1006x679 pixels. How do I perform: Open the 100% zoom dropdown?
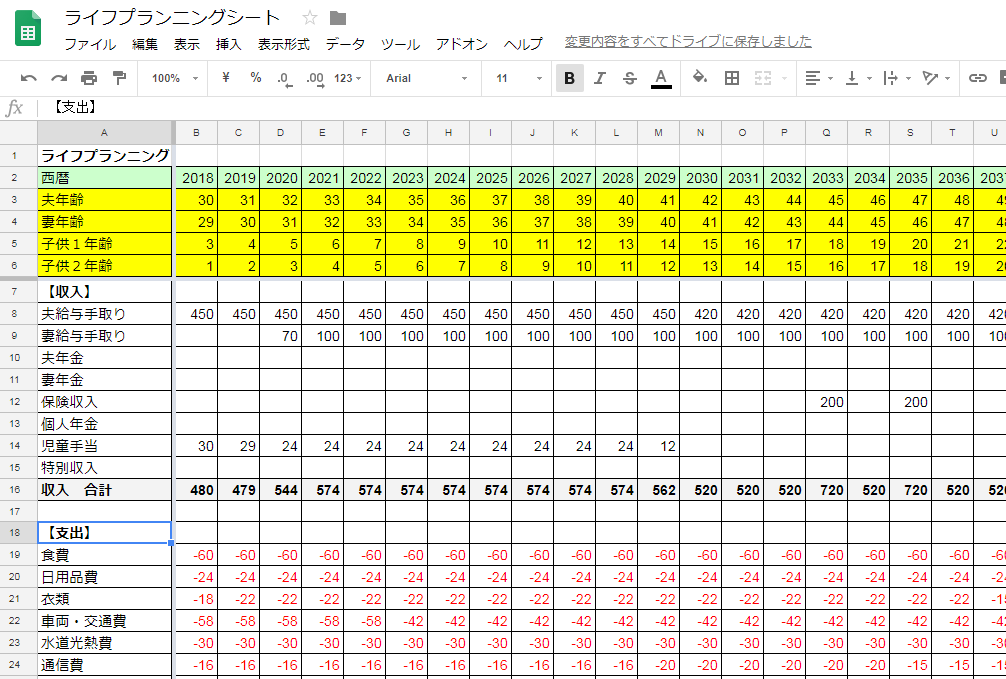point(175,78)
